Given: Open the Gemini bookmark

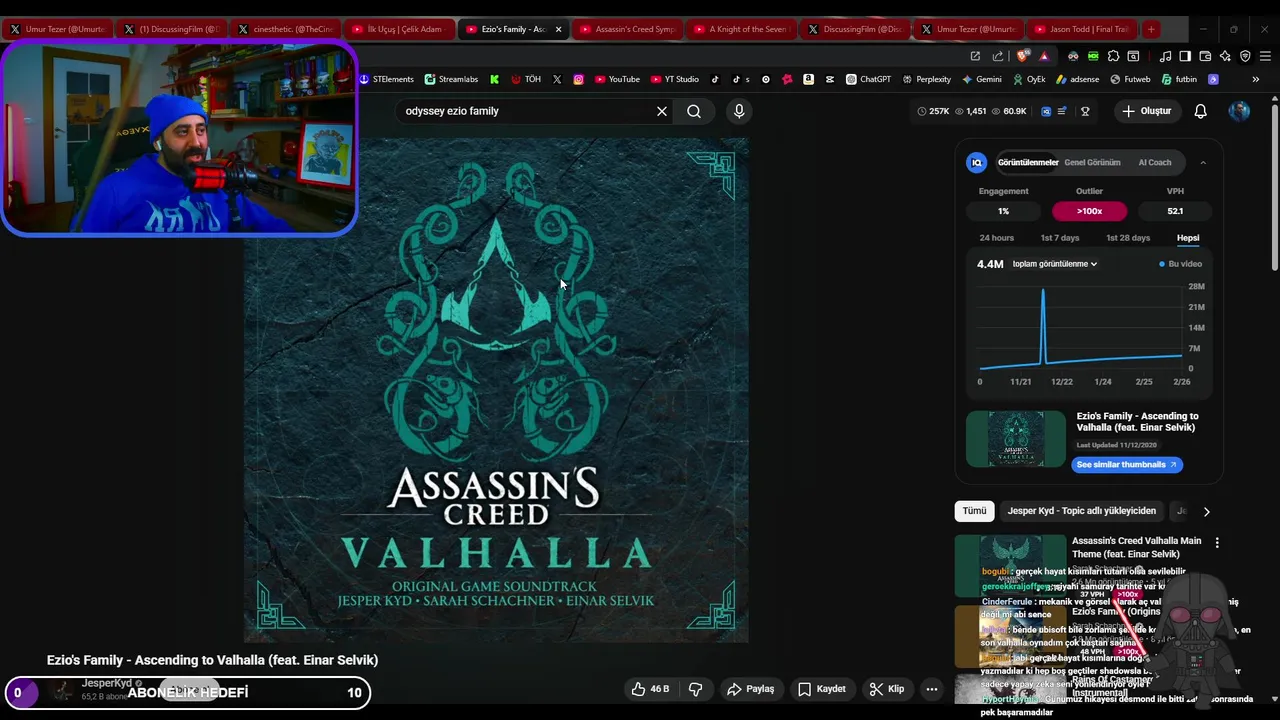Looking at the screenshot, I should click(981, 79).
